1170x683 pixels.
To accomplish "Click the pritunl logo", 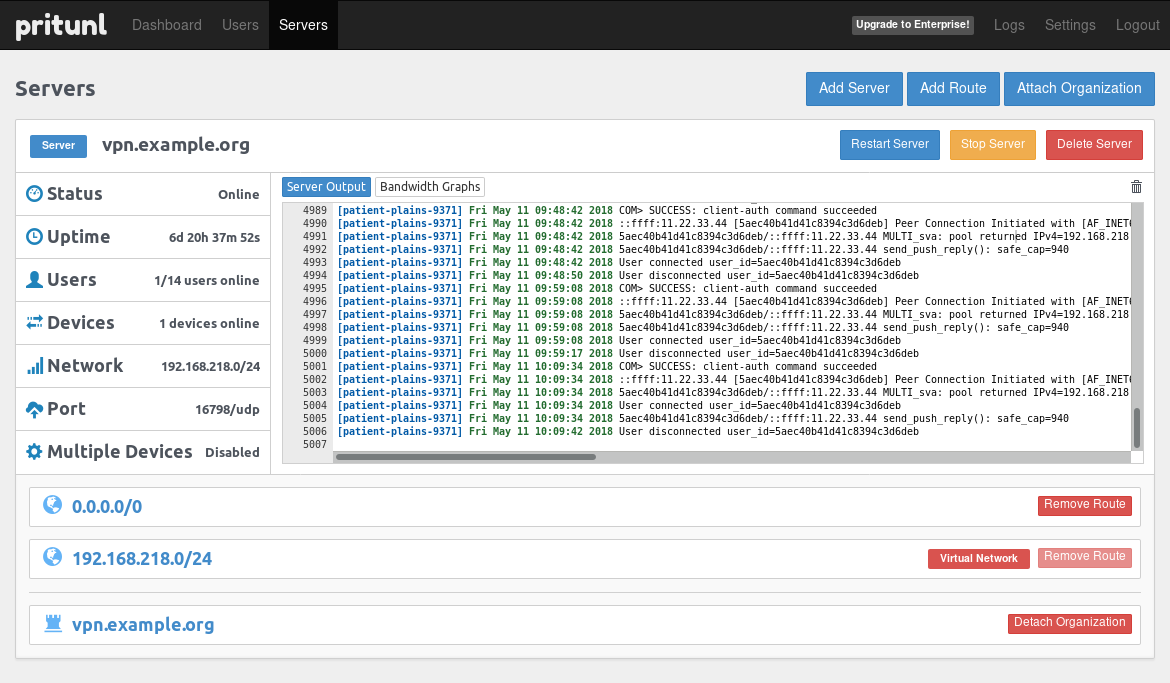I will [x=61, y=25].
